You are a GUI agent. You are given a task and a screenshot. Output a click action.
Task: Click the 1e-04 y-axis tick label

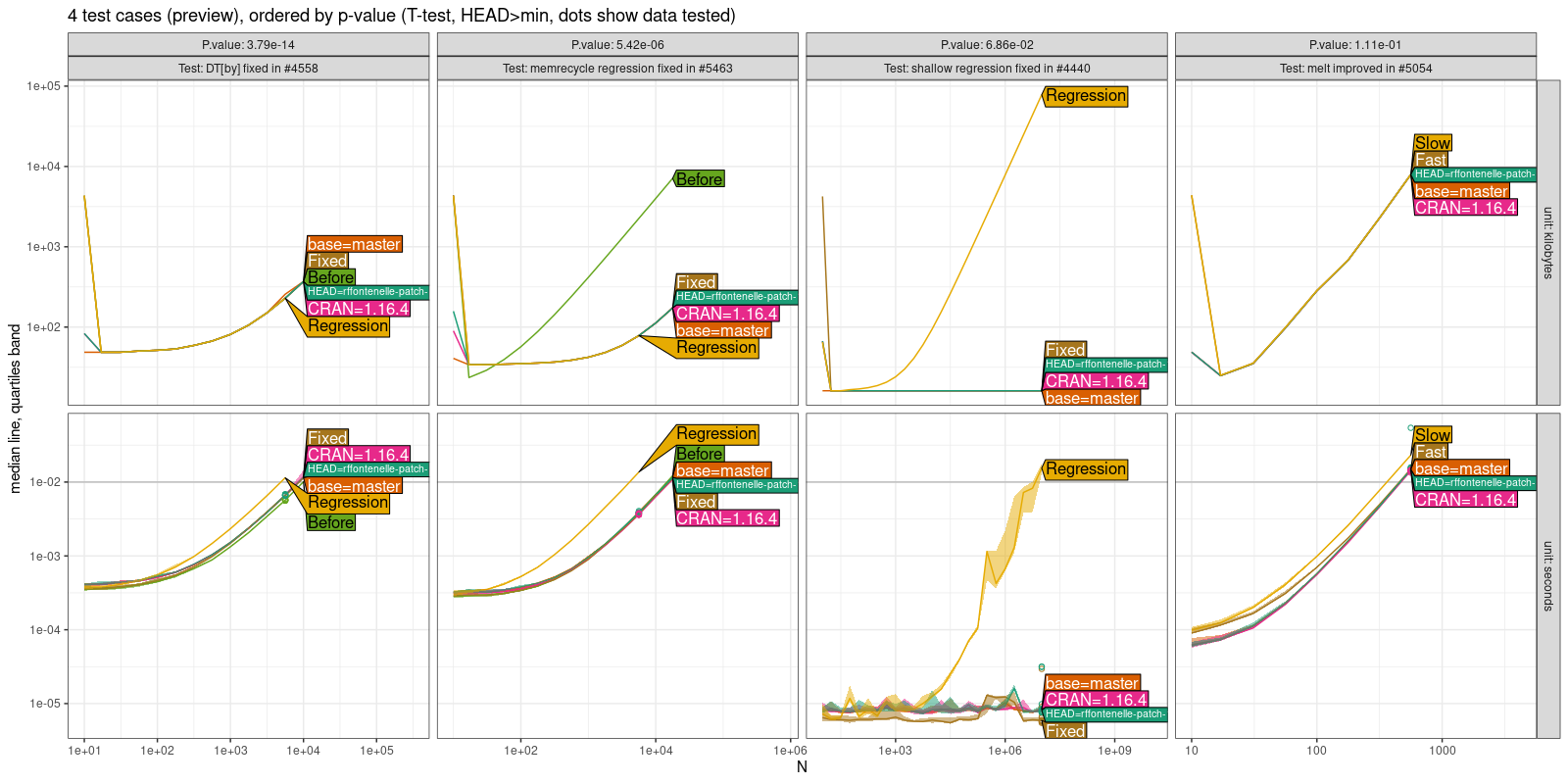[45, 629]
